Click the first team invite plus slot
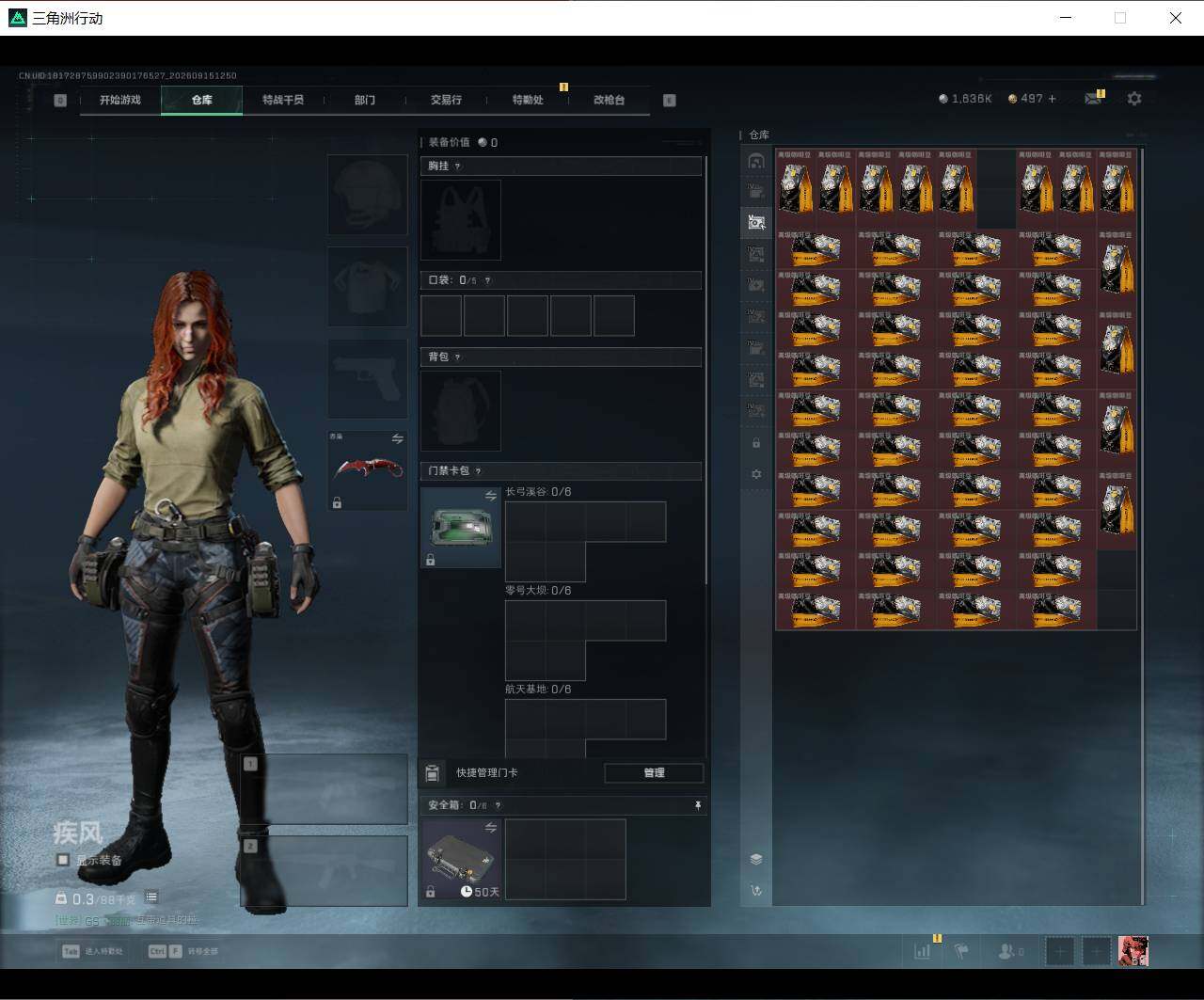Image resolution: width=1204 pixels, height=1000 pixels. point(1059,951)
